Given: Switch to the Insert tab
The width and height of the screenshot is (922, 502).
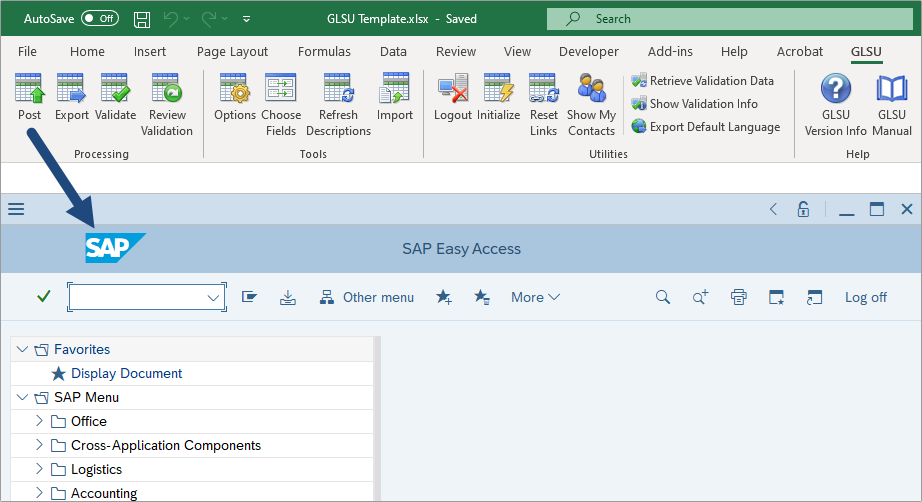Looking at the screenshot, I should pos(149,52).
